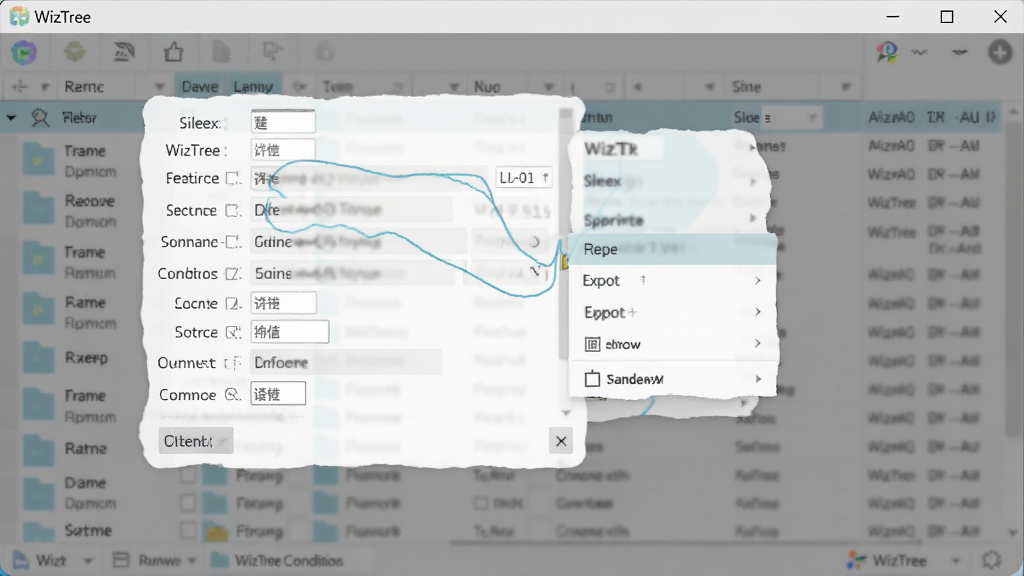Open the Expot menu entry
The image size is (1024, 576).
673,281
